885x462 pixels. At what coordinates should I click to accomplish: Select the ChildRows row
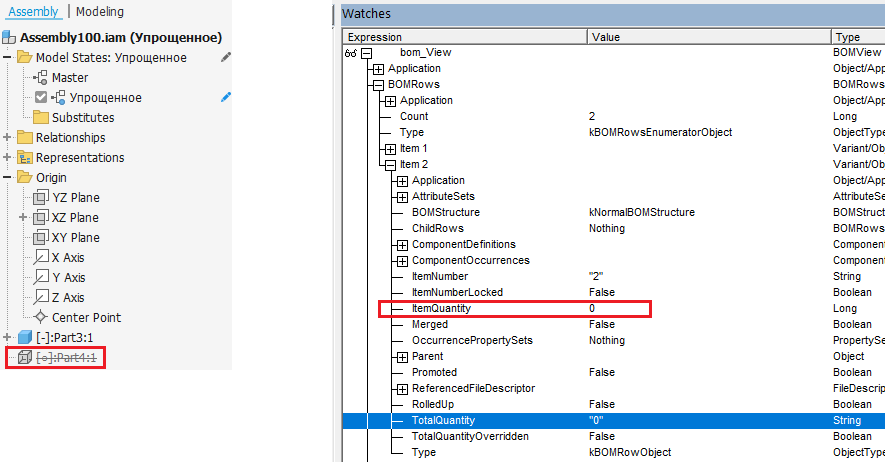(x=614, y=228)
